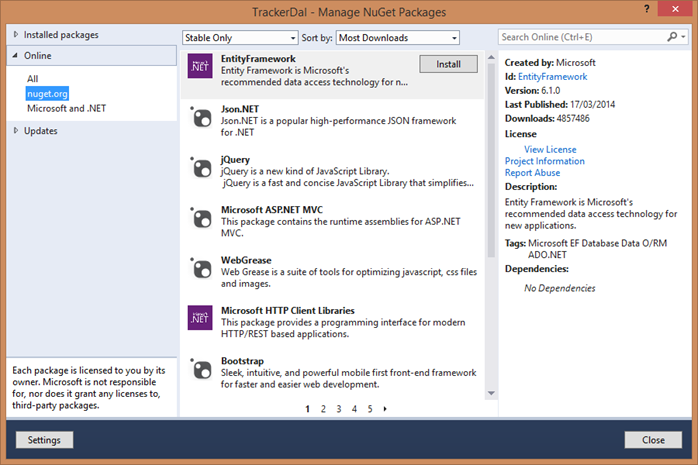Click the Bootstrap package icon
The image size is (698, 465).
(201, 369)
